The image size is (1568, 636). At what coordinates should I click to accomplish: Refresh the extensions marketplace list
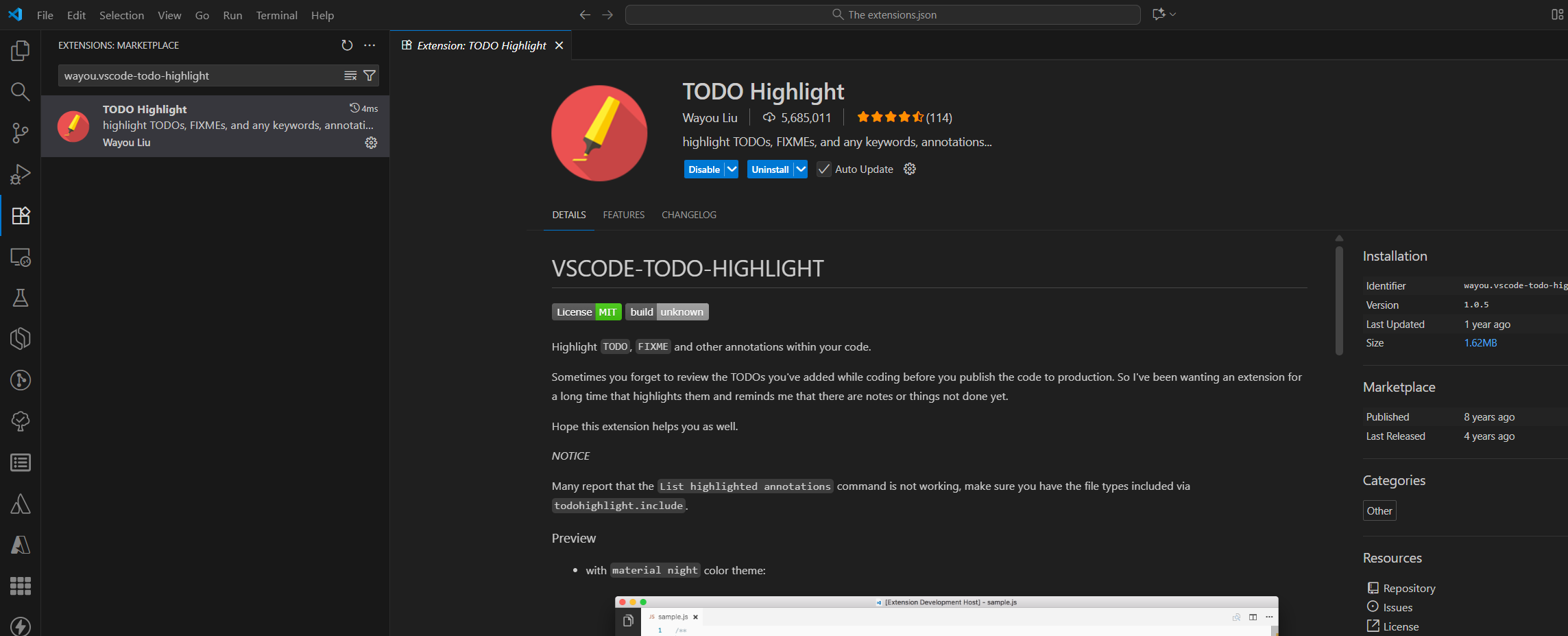[347, 45]
